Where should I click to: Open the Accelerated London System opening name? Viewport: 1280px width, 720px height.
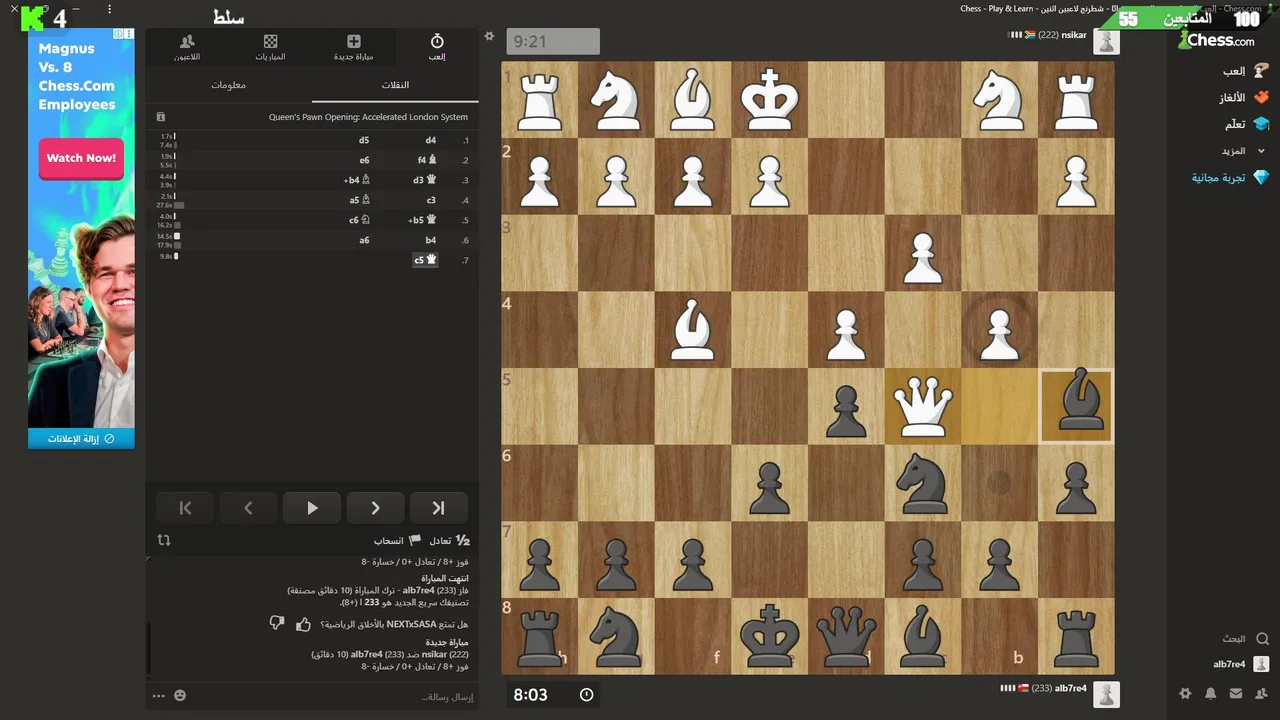click(368, 117)
